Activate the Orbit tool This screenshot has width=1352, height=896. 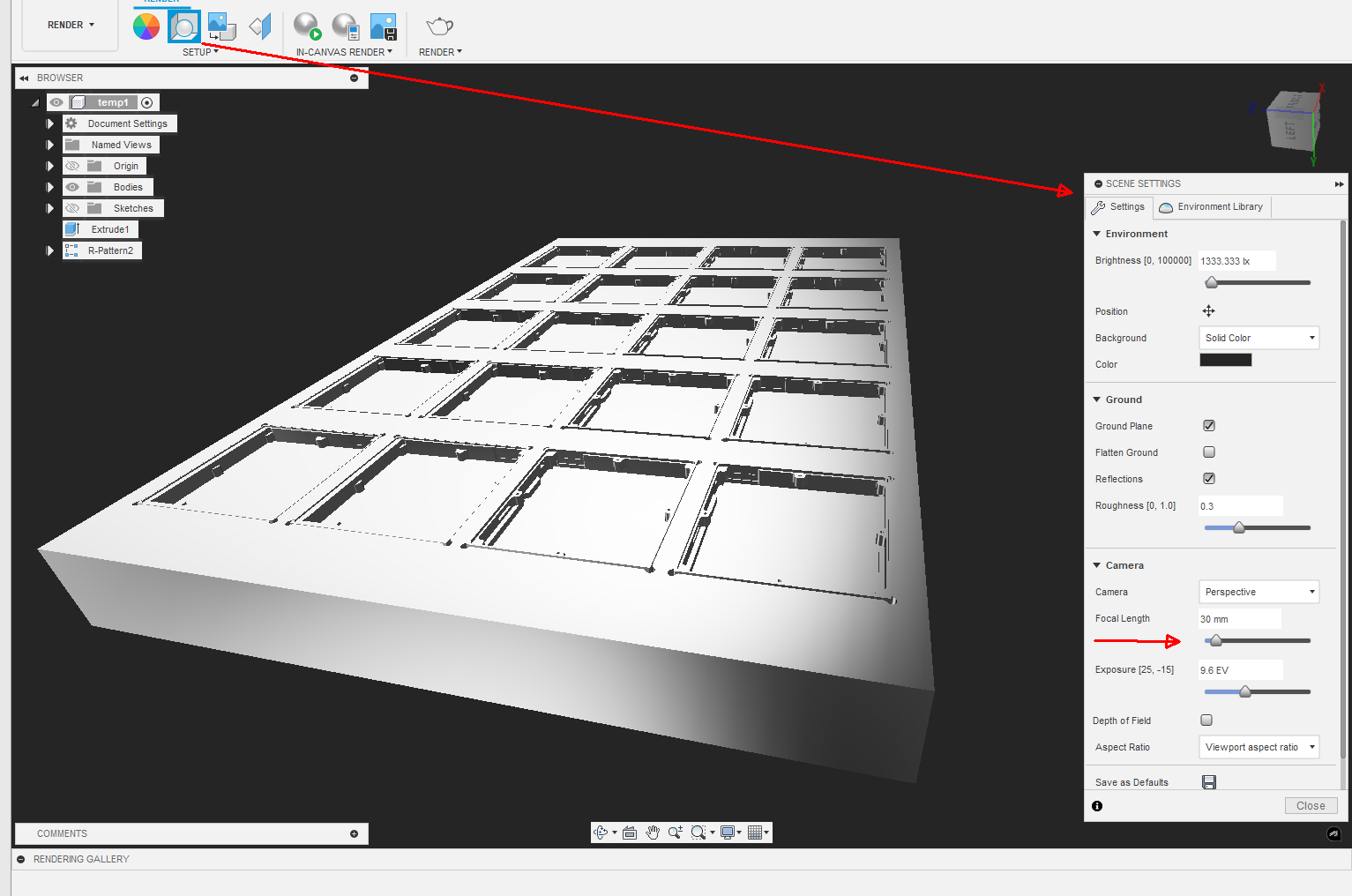601,832
